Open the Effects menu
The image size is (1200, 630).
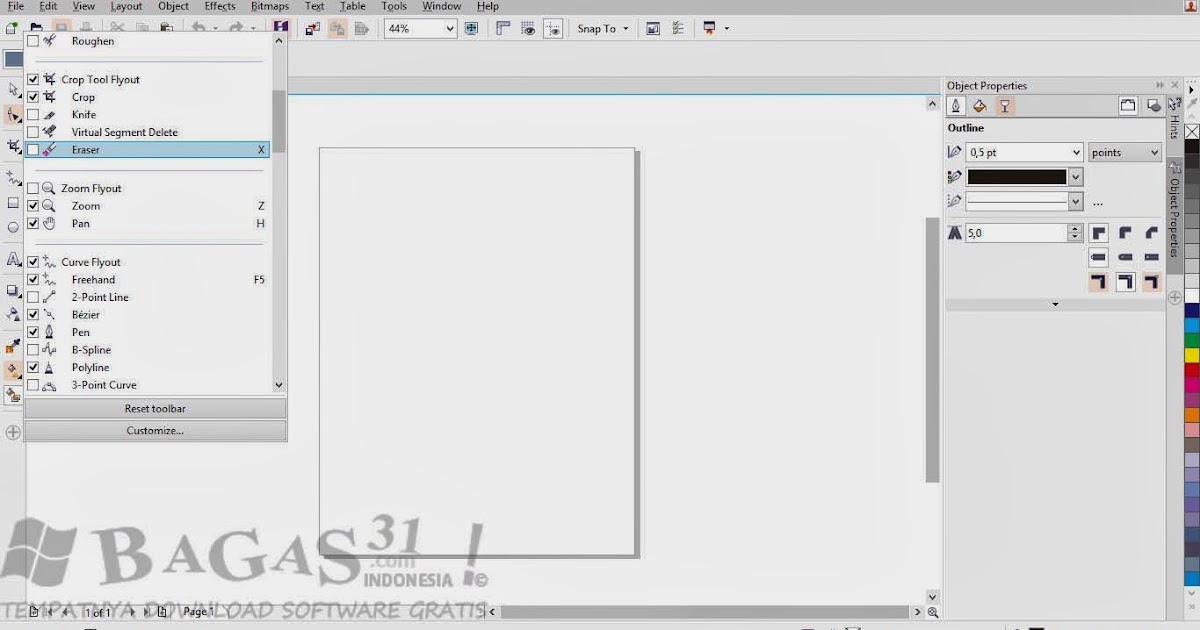point(220,6)
